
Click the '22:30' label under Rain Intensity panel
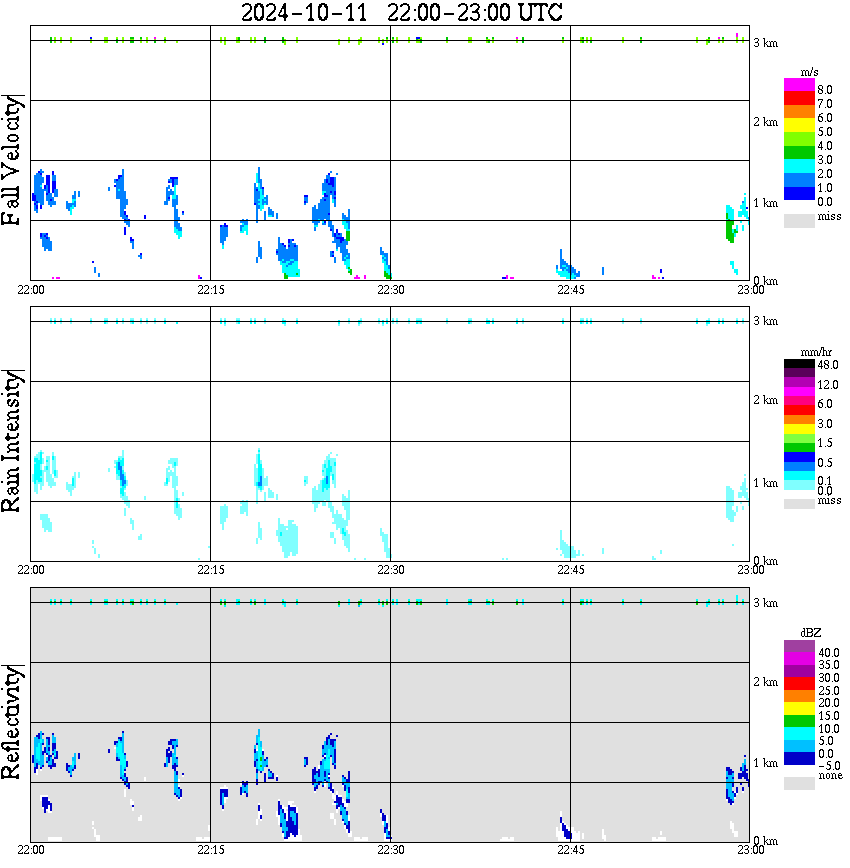coord(391,570)
